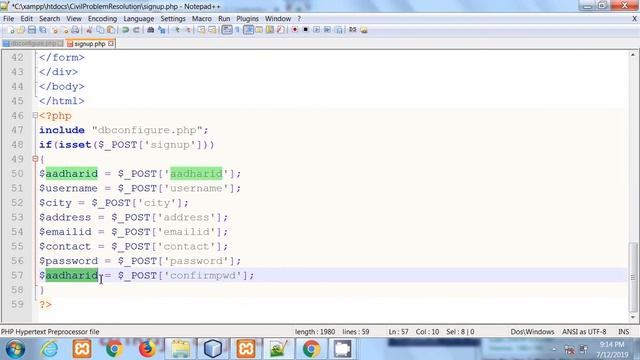Image resolution: width=640 pixels, height=360 pixels.
Task: Open the Plugins menu
Action: click(x=247, y=19)
